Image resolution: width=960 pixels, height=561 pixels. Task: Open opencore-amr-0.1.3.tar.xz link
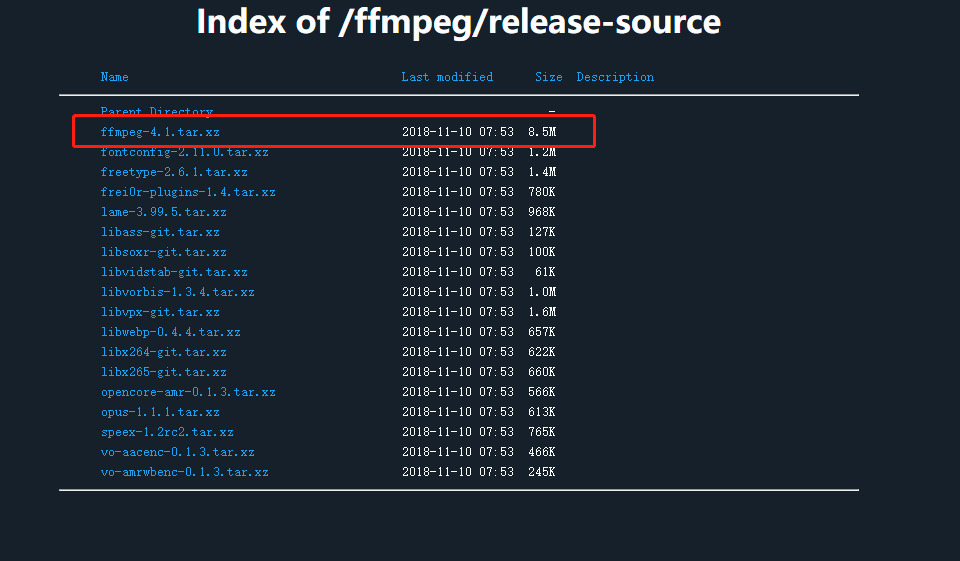[x=188, y=392]
